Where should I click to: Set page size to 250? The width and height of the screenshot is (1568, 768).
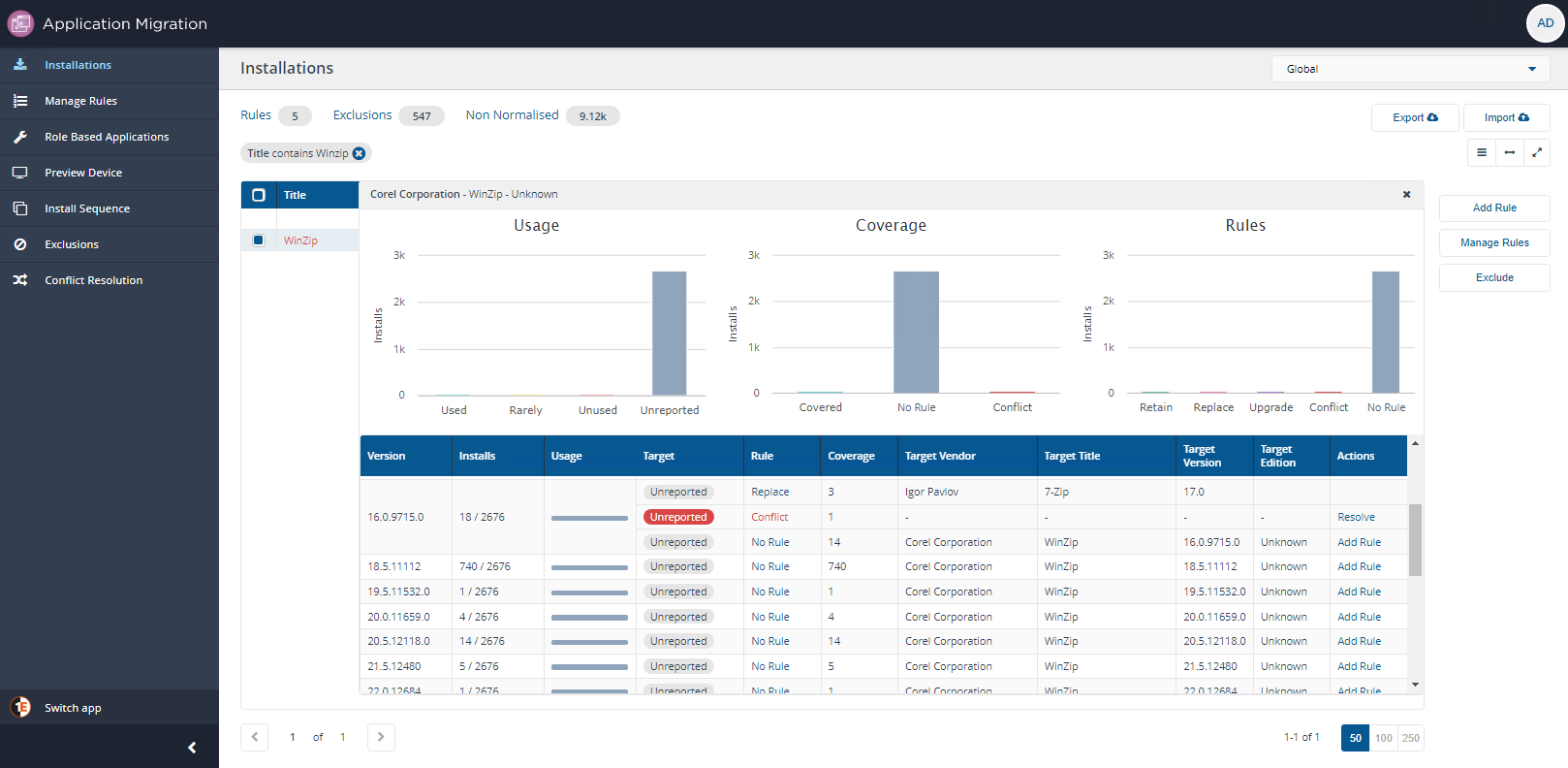click(x=1410, y=738)
